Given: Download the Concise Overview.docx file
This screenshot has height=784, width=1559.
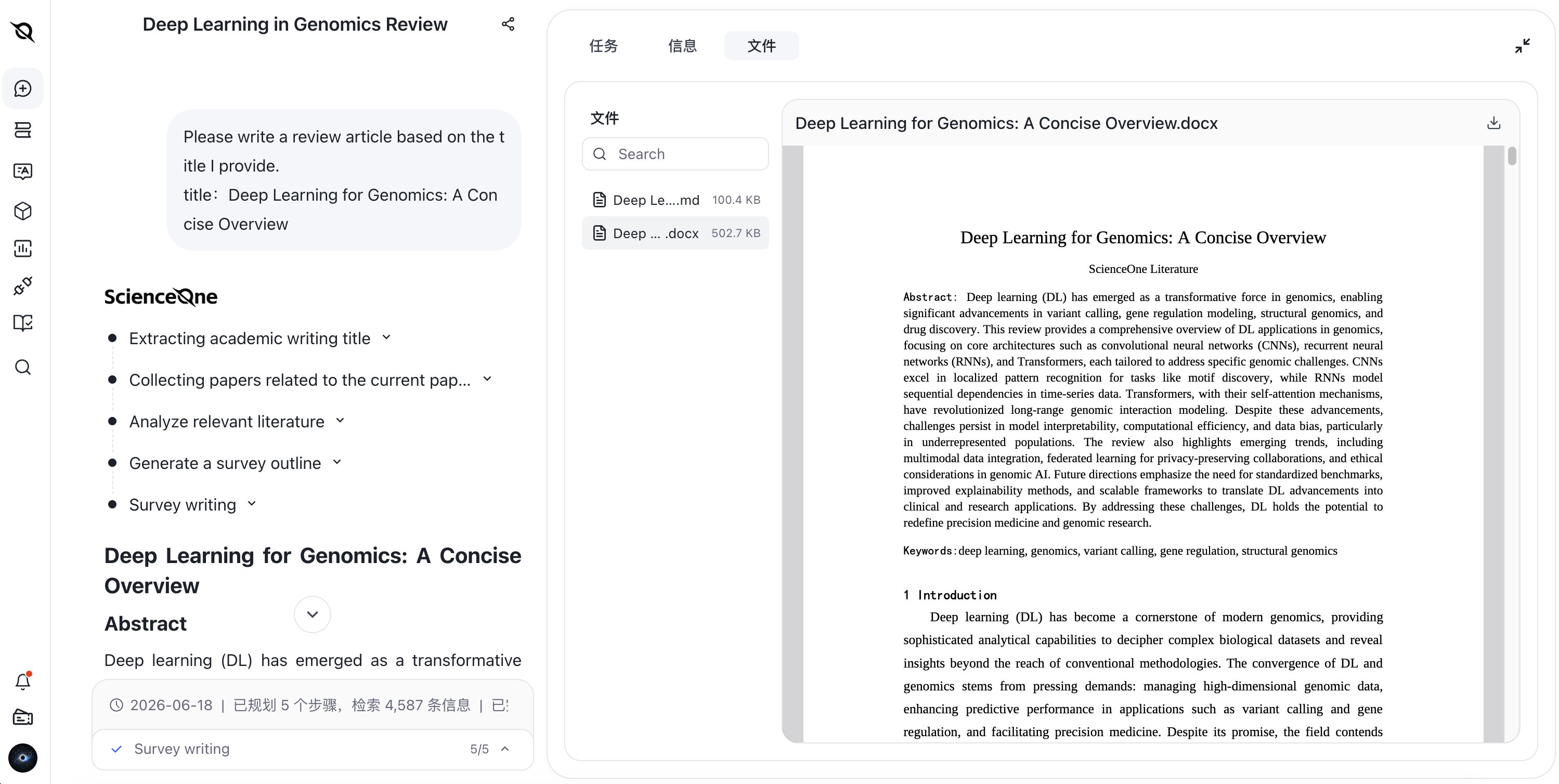Looking at the screenshot, I should [x=1493, y=123].
